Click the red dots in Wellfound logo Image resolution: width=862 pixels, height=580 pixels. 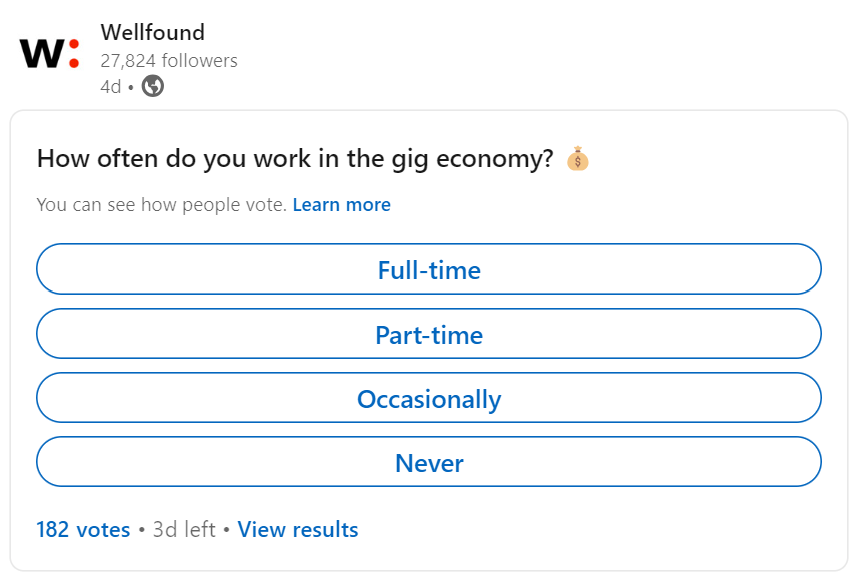coord(72,53)
